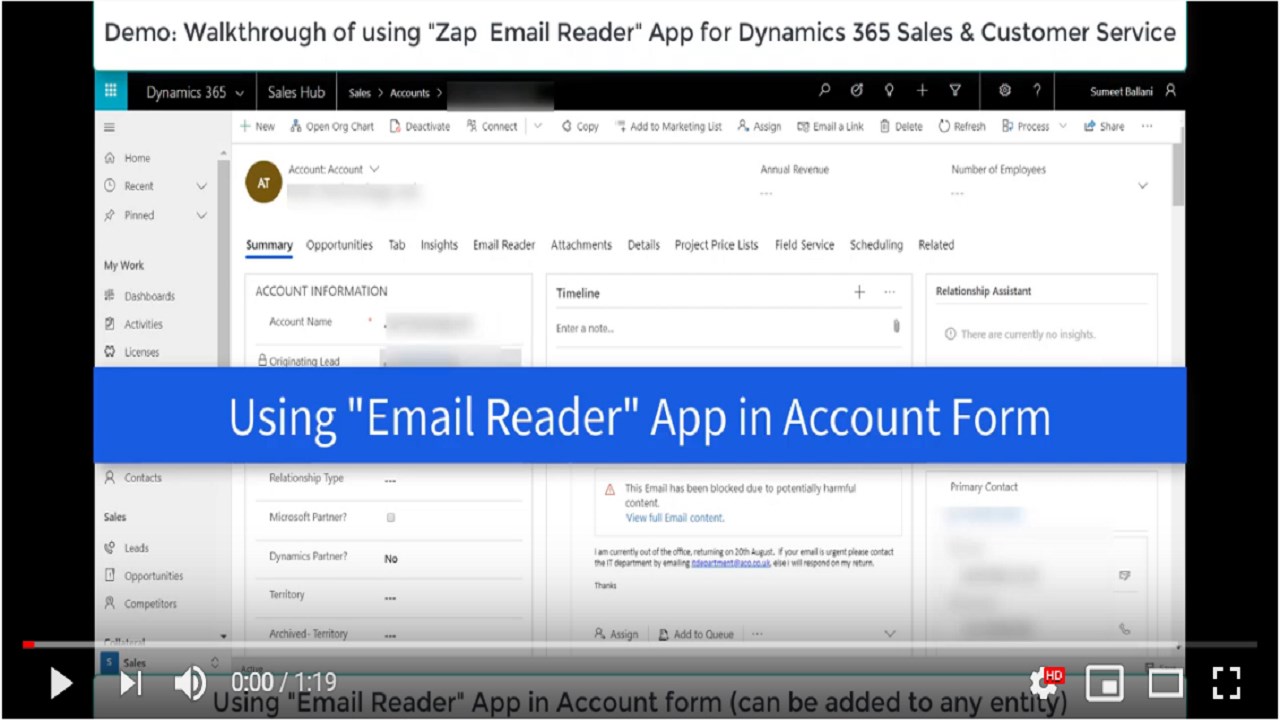
Task: Expand header fields chevron
Action: [x=1143, y=186]
